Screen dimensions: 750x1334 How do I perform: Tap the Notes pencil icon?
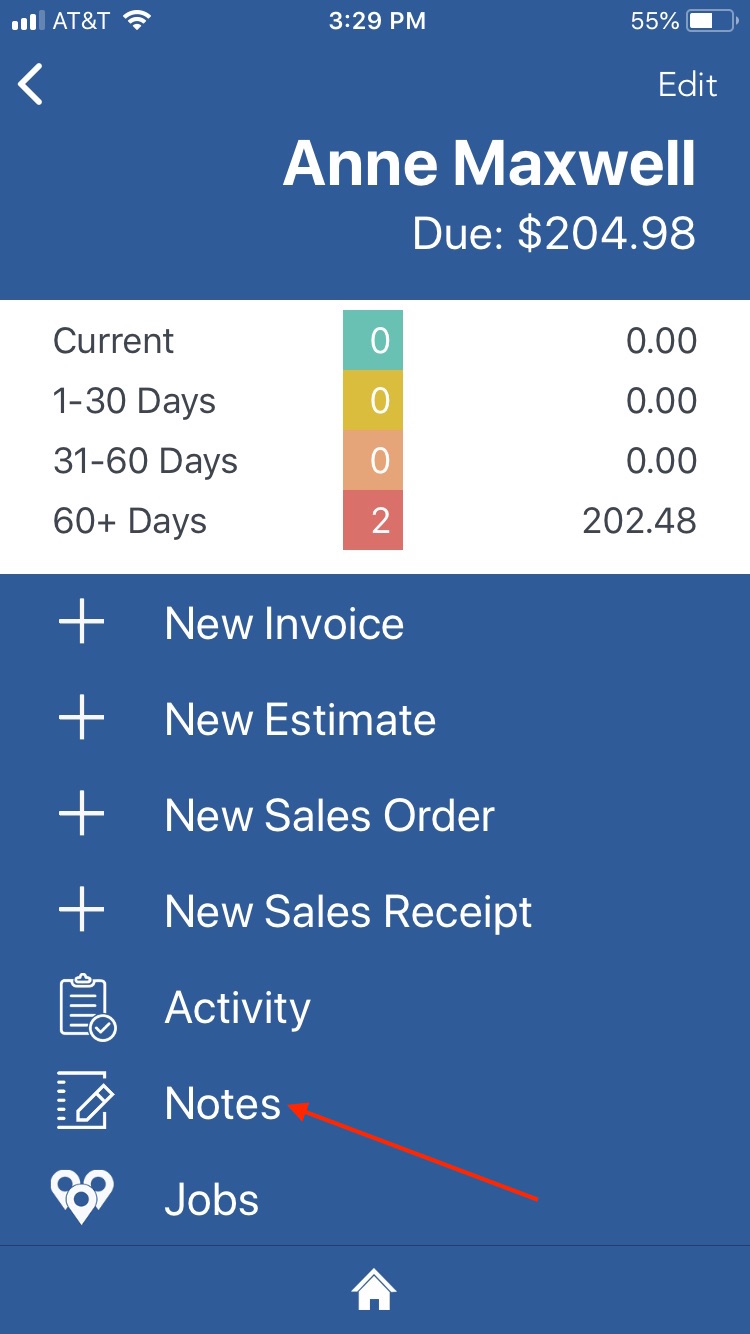84,1101
